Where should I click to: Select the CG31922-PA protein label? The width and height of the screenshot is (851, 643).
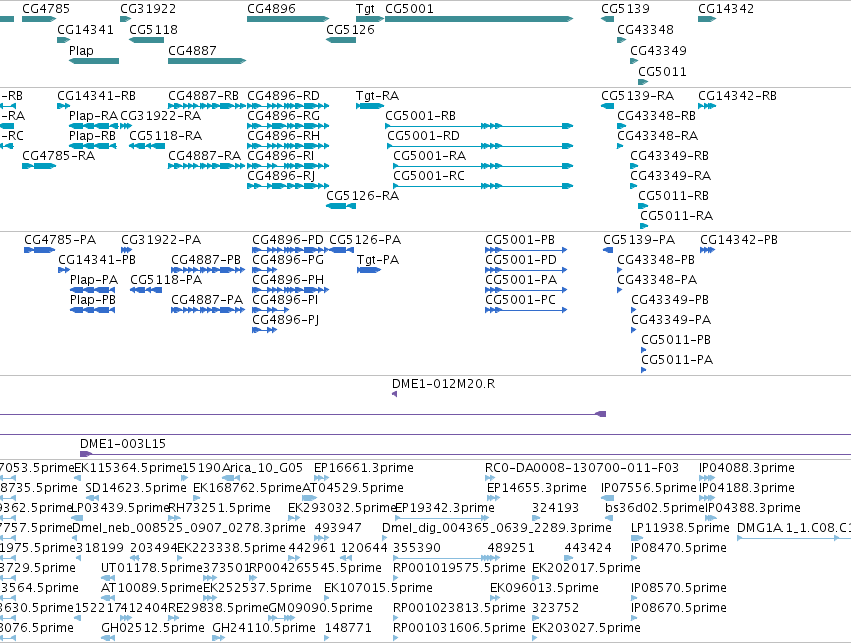tap(161, 240)
